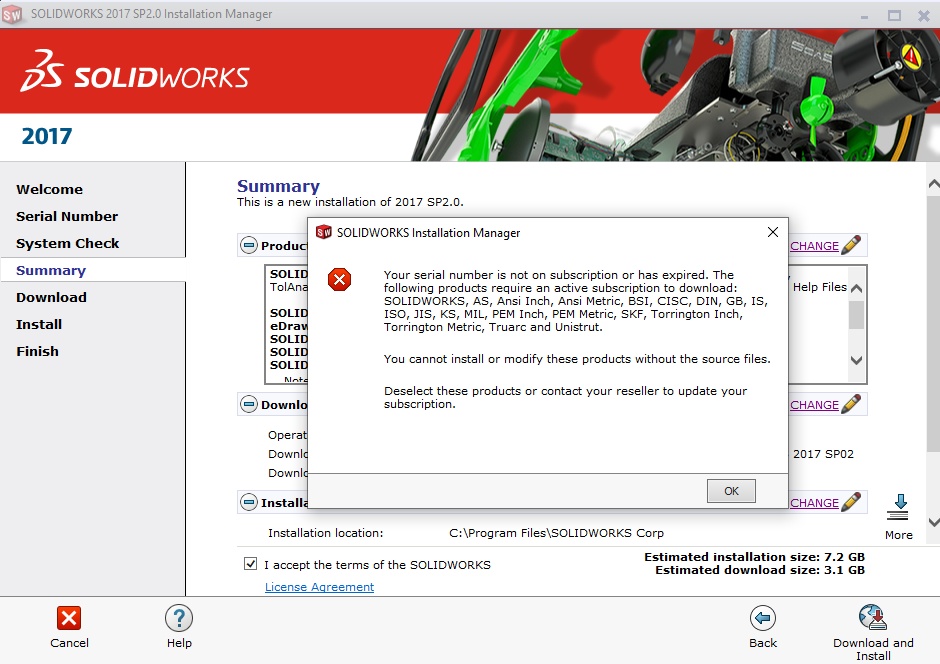940x664 pixels.
Task: Select the Finish step in the sidebar
Action: click(38, 351)
